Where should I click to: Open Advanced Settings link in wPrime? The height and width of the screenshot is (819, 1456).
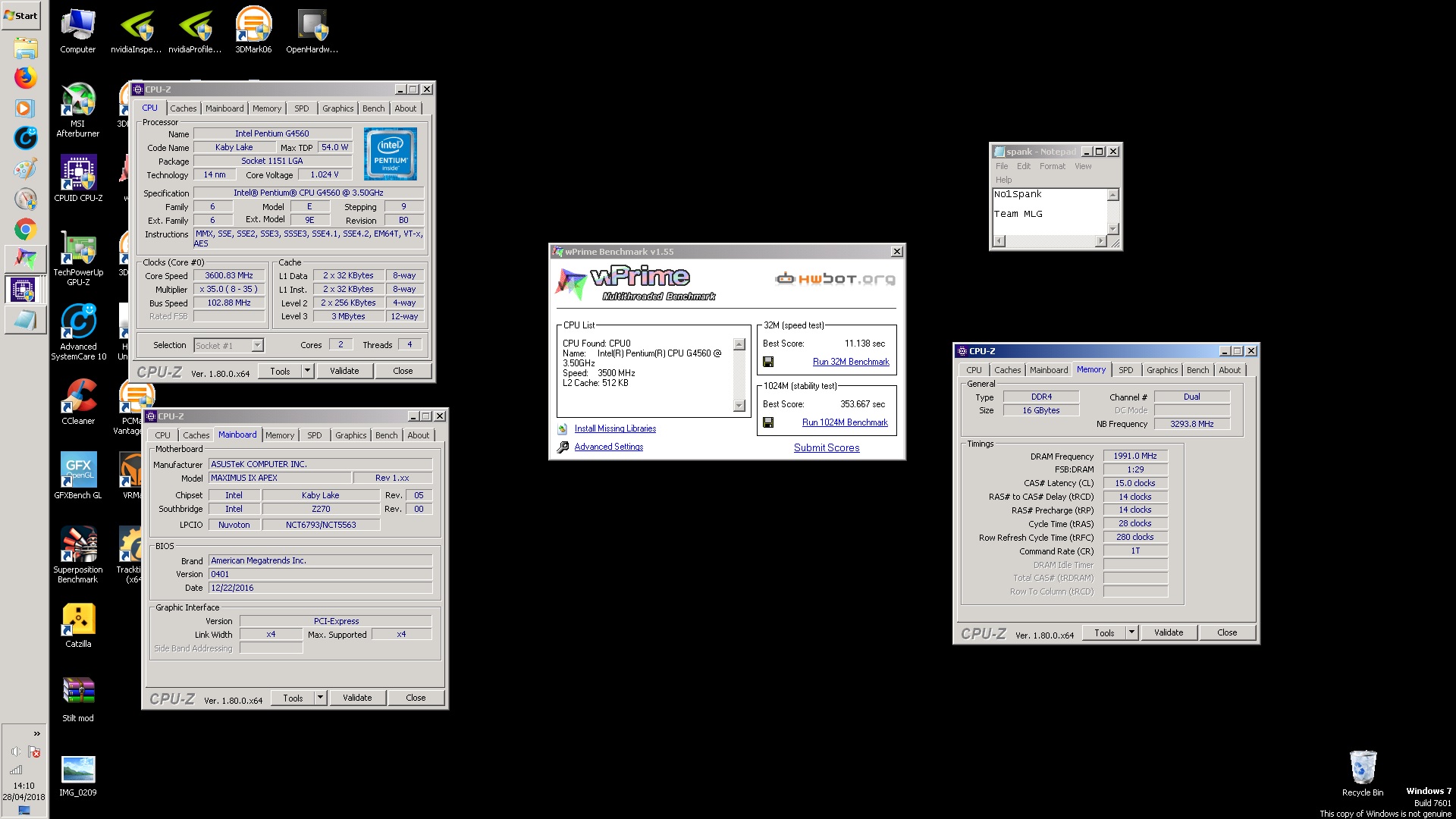609,447
